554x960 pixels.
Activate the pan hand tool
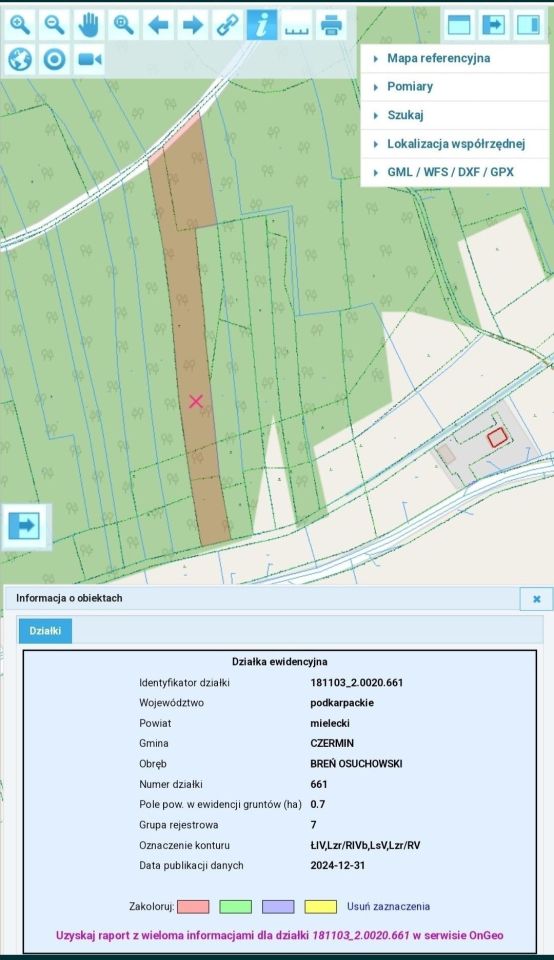(89, 25)
